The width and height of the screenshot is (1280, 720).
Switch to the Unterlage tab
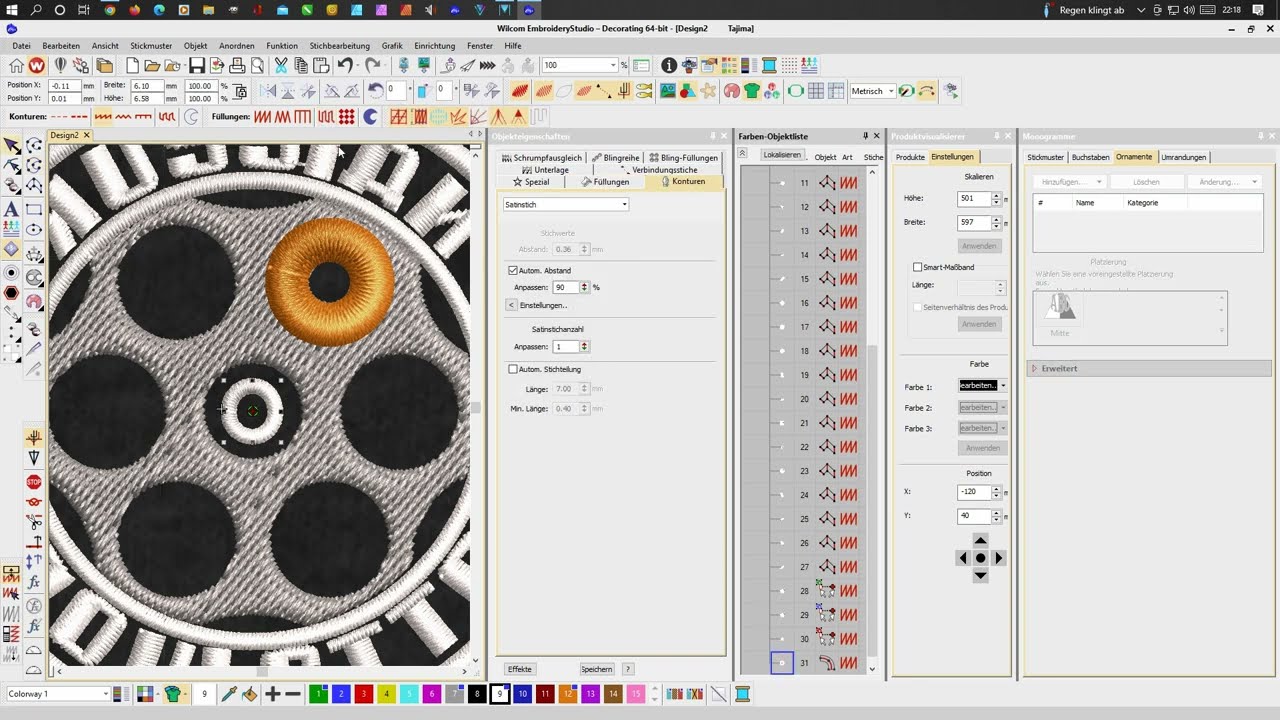pos(545,170)
